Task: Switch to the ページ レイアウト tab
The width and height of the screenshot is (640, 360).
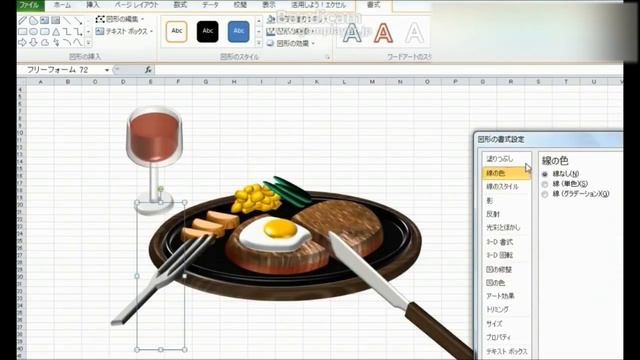Action: pos(136,5)
